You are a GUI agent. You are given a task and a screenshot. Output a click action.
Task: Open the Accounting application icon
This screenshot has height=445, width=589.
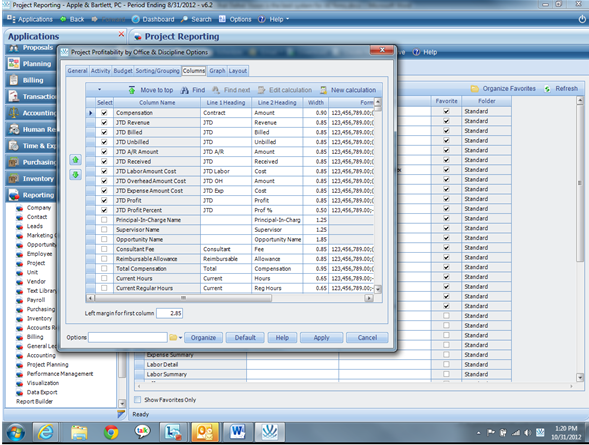14,113
